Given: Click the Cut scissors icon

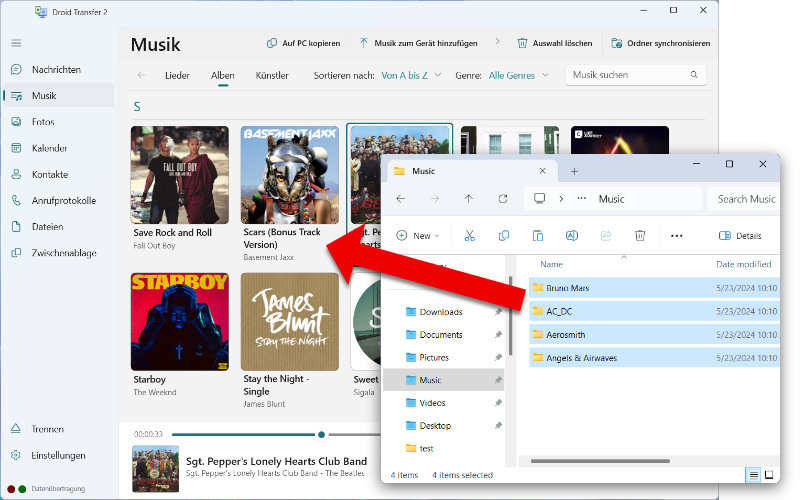Looking at the screenshot, I should click(x=469, y=236).
